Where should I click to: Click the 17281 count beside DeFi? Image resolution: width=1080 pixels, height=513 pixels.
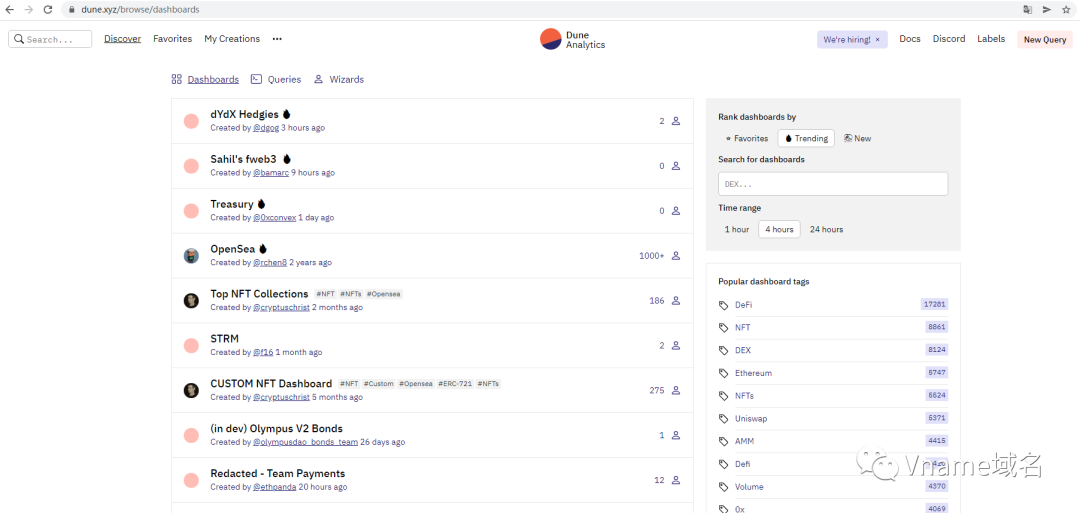pos(935,304)
